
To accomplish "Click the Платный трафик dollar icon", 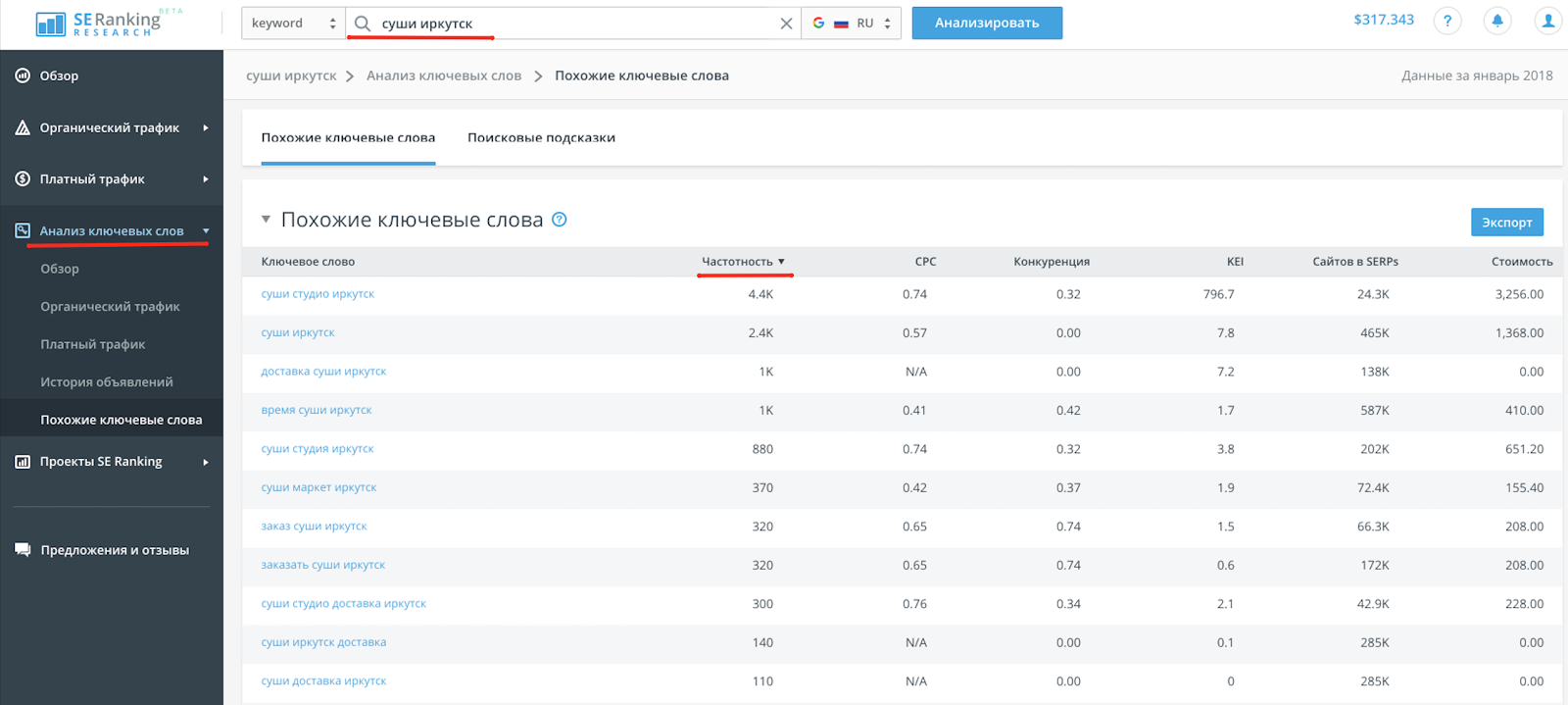I will click(23, 178).
